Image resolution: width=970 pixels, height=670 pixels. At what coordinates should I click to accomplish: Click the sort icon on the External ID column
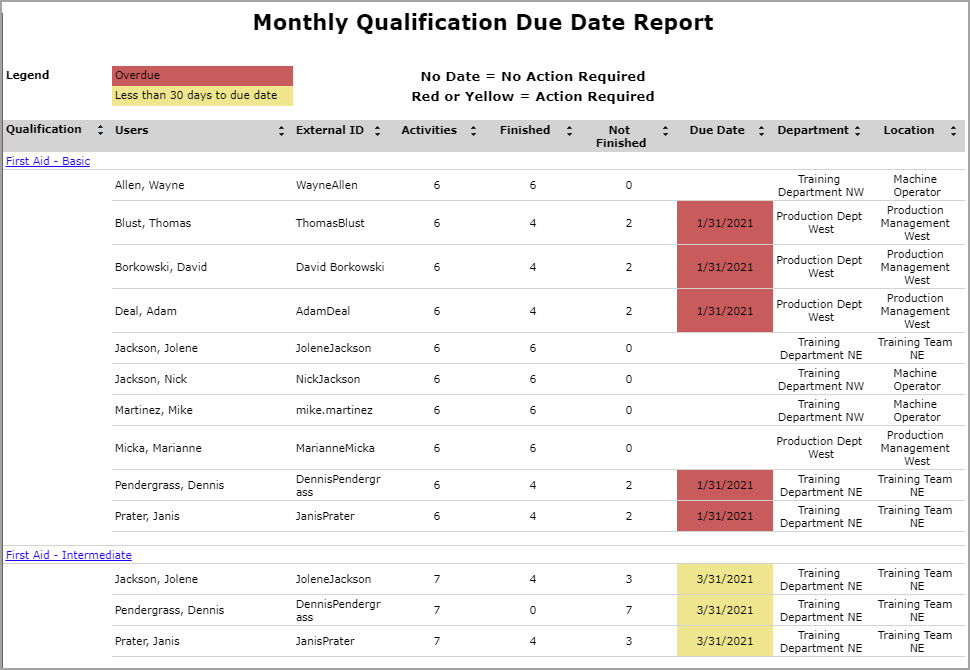377,130
